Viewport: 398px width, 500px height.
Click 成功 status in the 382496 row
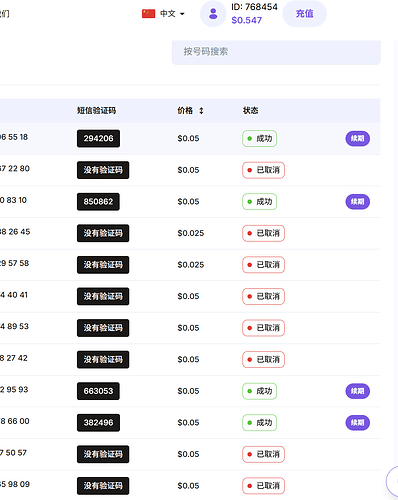coord(259,423)
